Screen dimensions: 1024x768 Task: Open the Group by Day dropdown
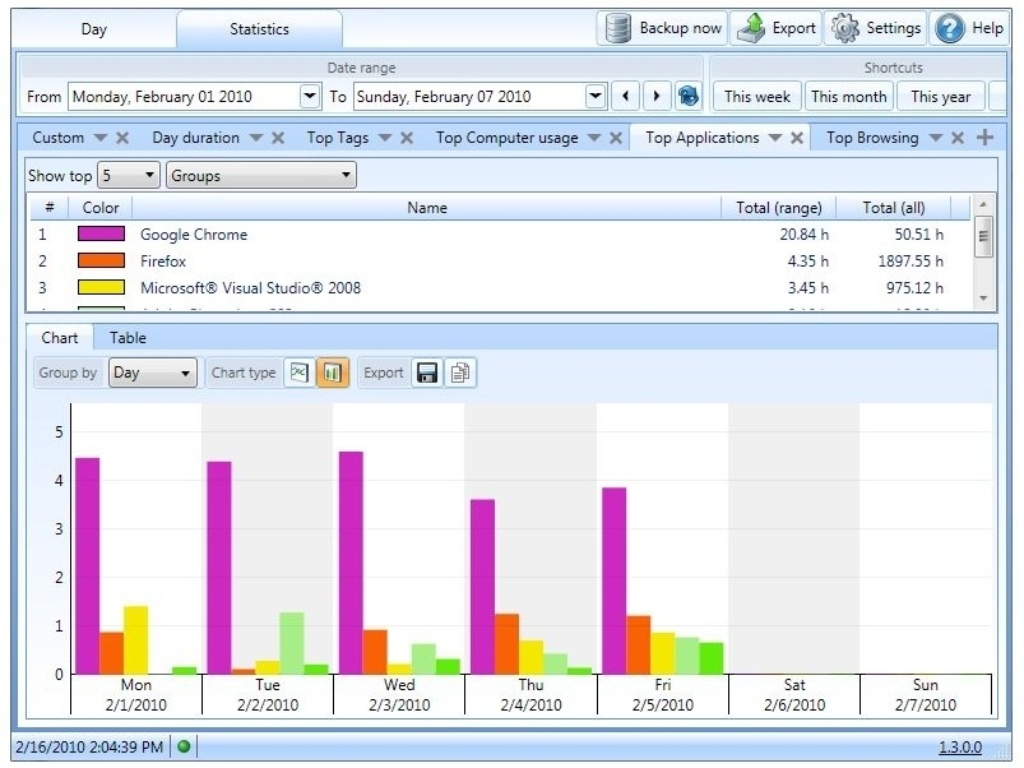coord(153,373)
